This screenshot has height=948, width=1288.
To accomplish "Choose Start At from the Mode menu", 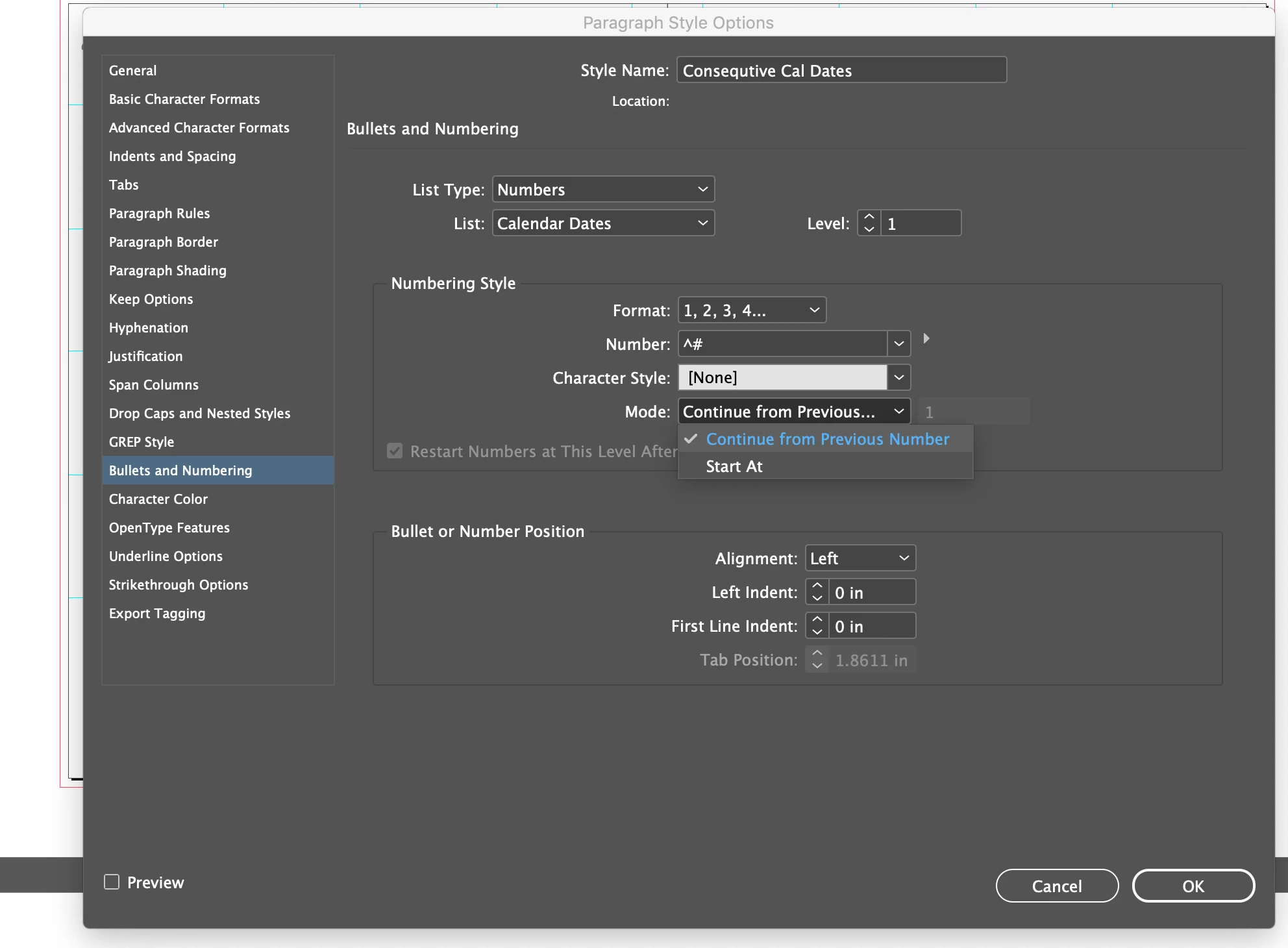I will click(x=734, y=466).
